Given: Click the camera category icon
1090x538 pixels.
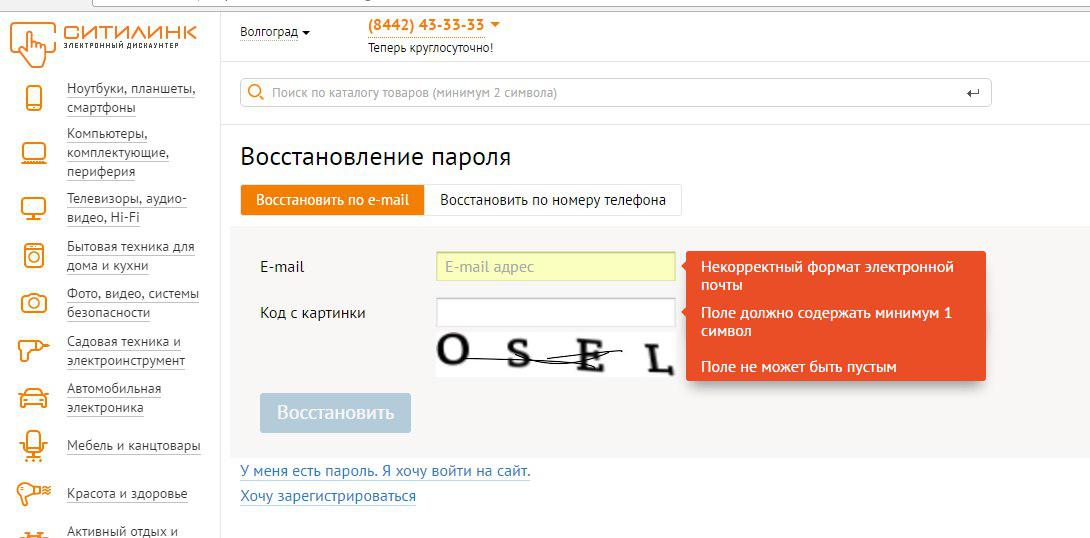Looking at the screenshot, I should [x=34, y=303].
